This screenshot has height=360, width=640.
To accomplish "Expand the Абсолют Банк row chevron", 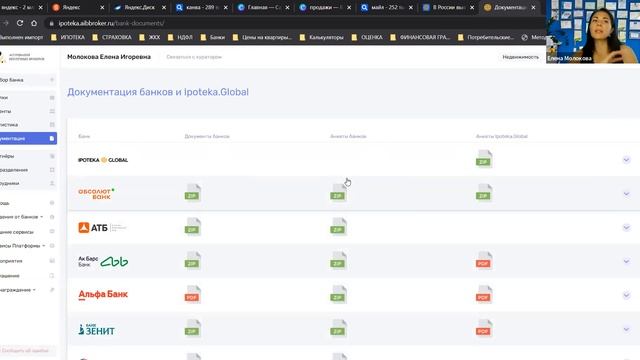I will 626,193.
